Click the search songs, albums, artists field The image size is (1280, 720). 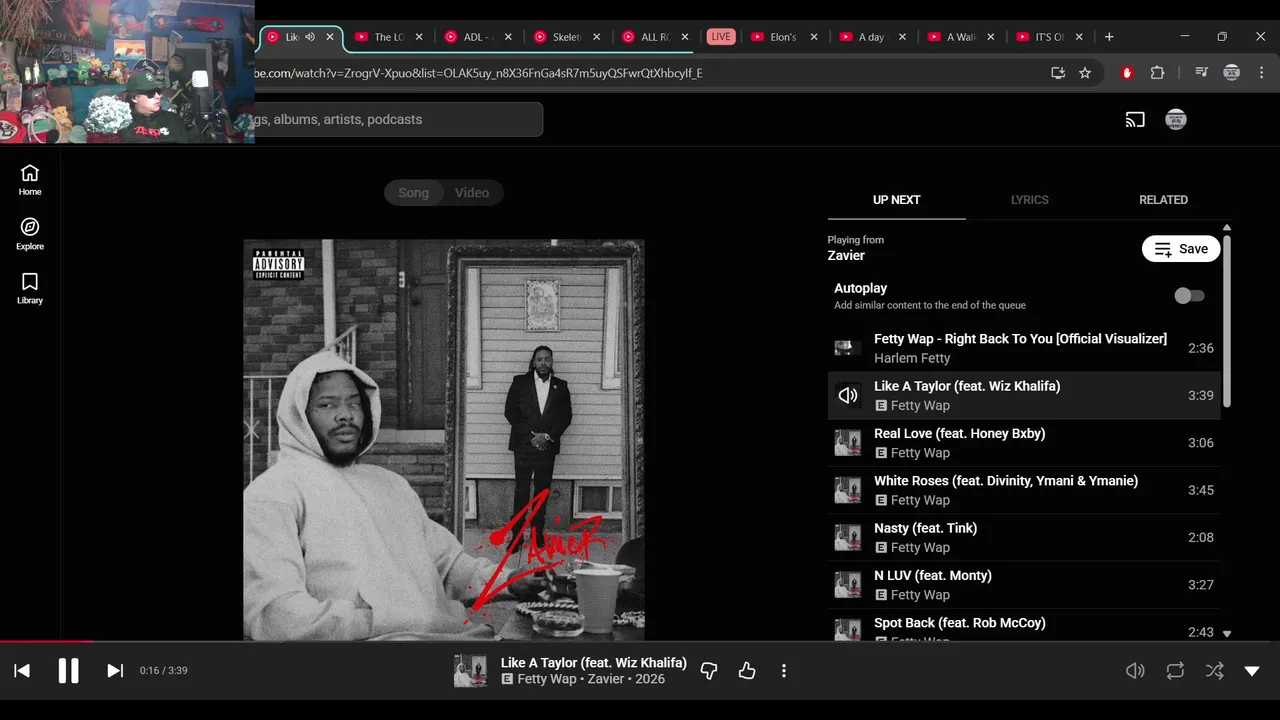point(398,119)
